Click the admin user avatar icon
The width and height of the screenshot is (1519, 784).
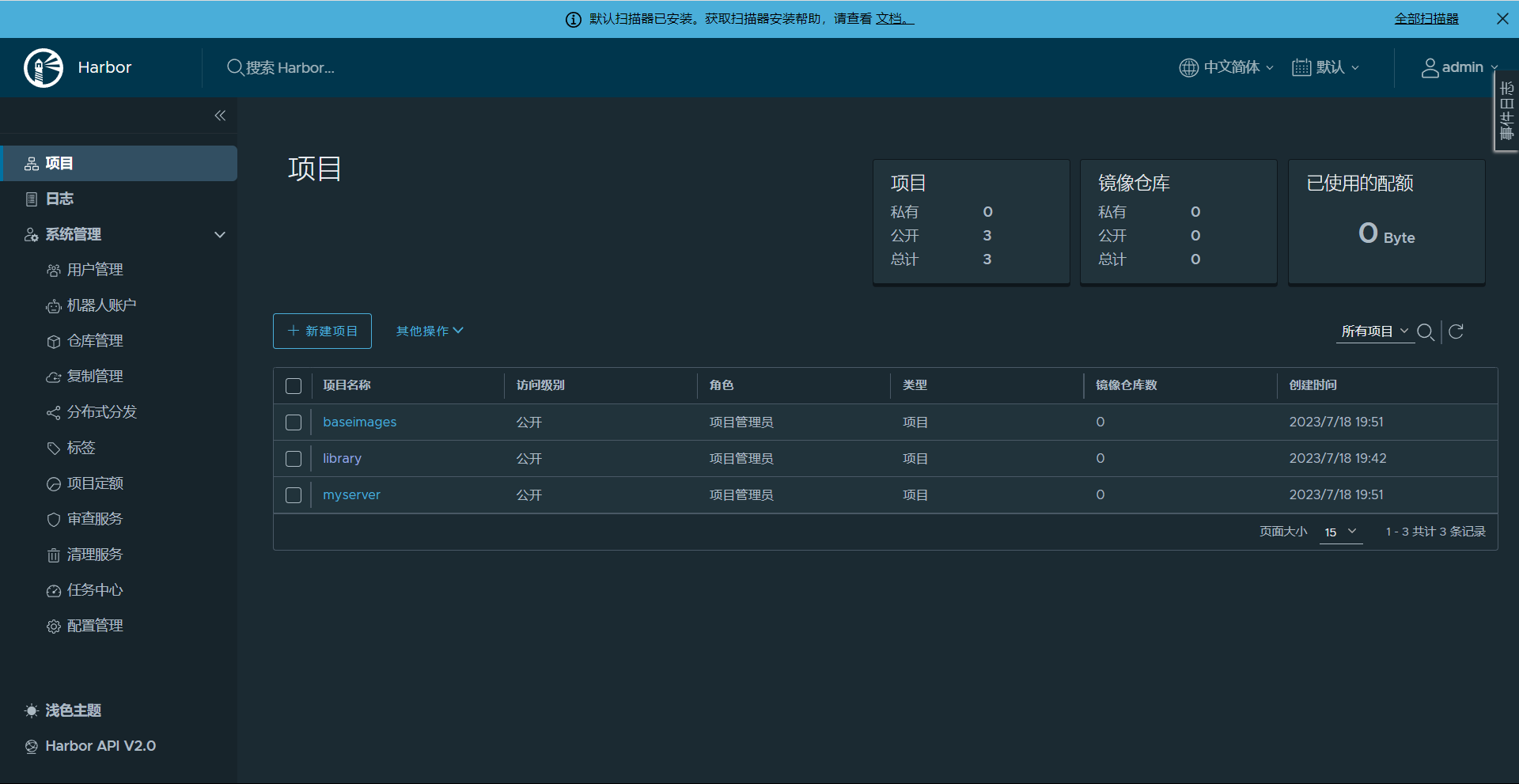pos(1430,68)
